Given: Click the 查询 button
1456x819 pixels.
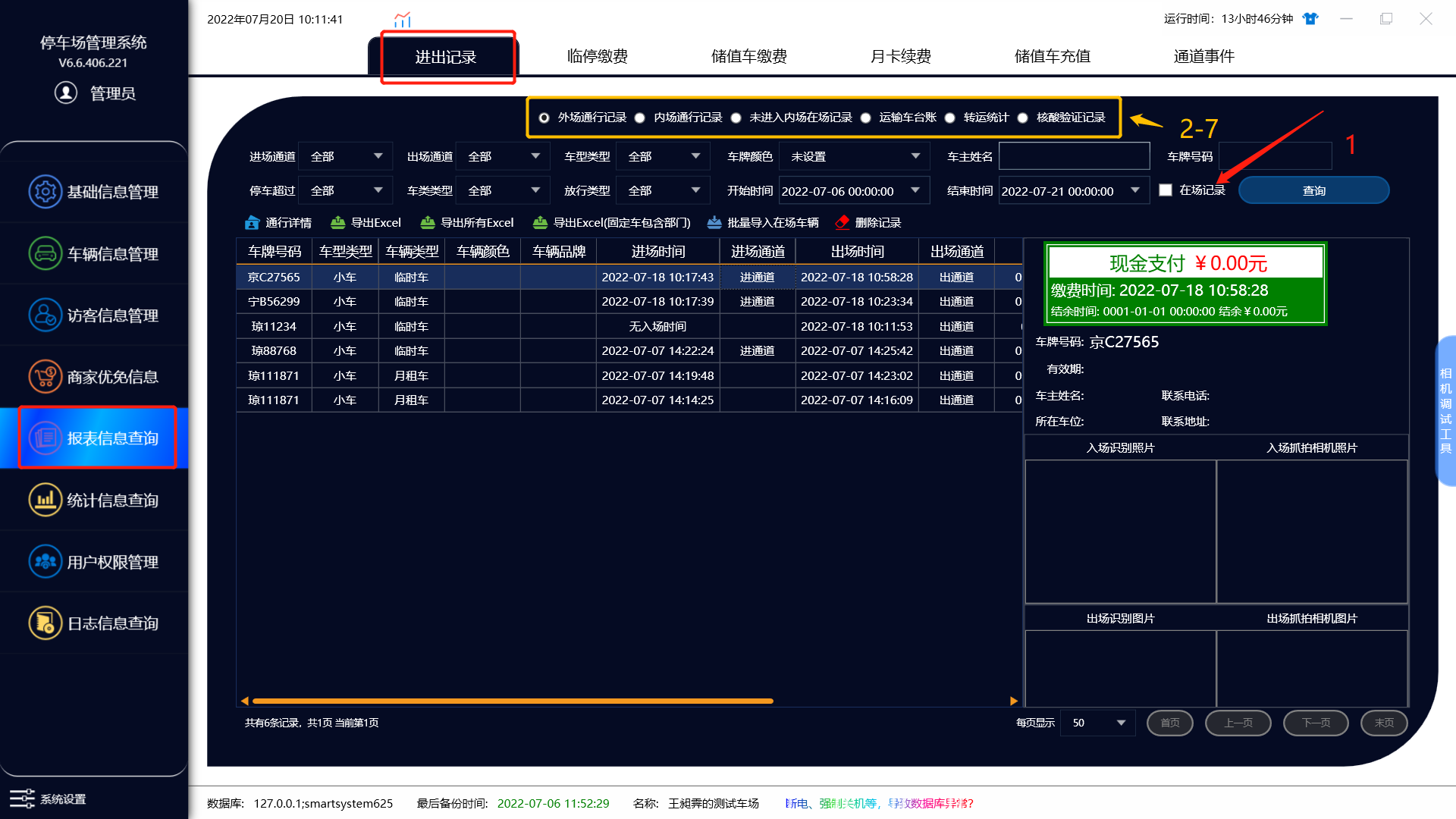Looking at the screenshot, I should click(x=1314, y=190).
